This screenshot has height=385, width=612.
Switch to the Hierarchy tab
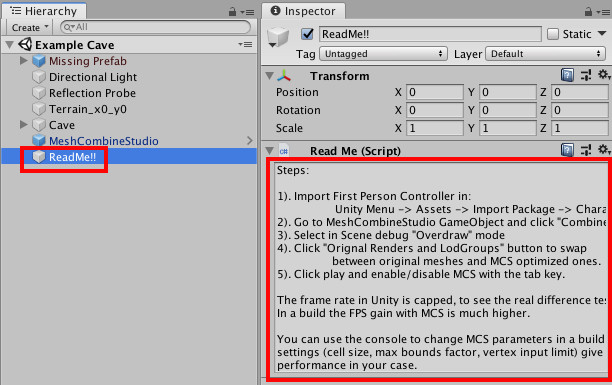(x=44, y=11)
